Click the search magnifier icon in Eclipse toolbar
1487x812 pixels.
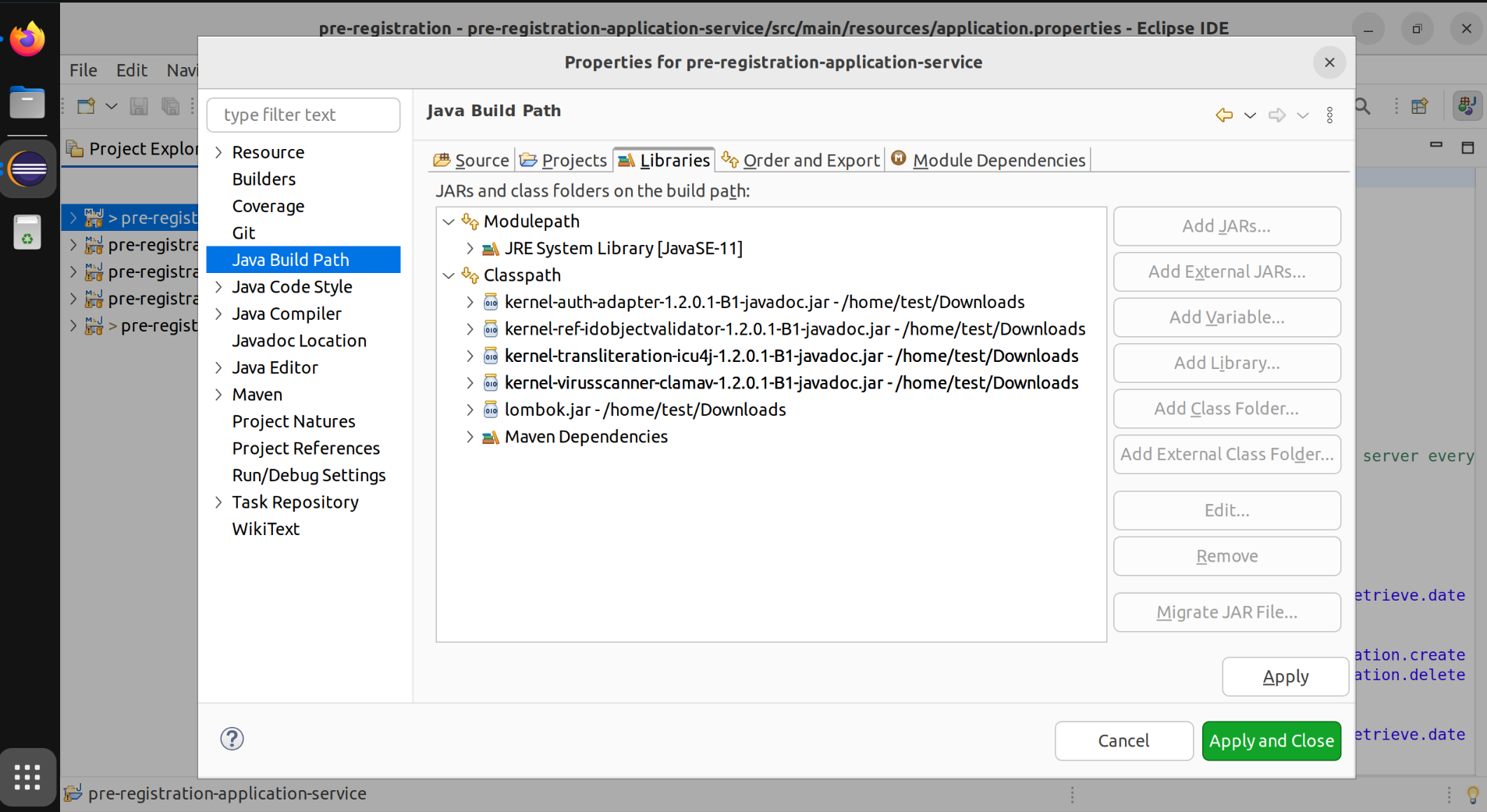click(1363, 106)
